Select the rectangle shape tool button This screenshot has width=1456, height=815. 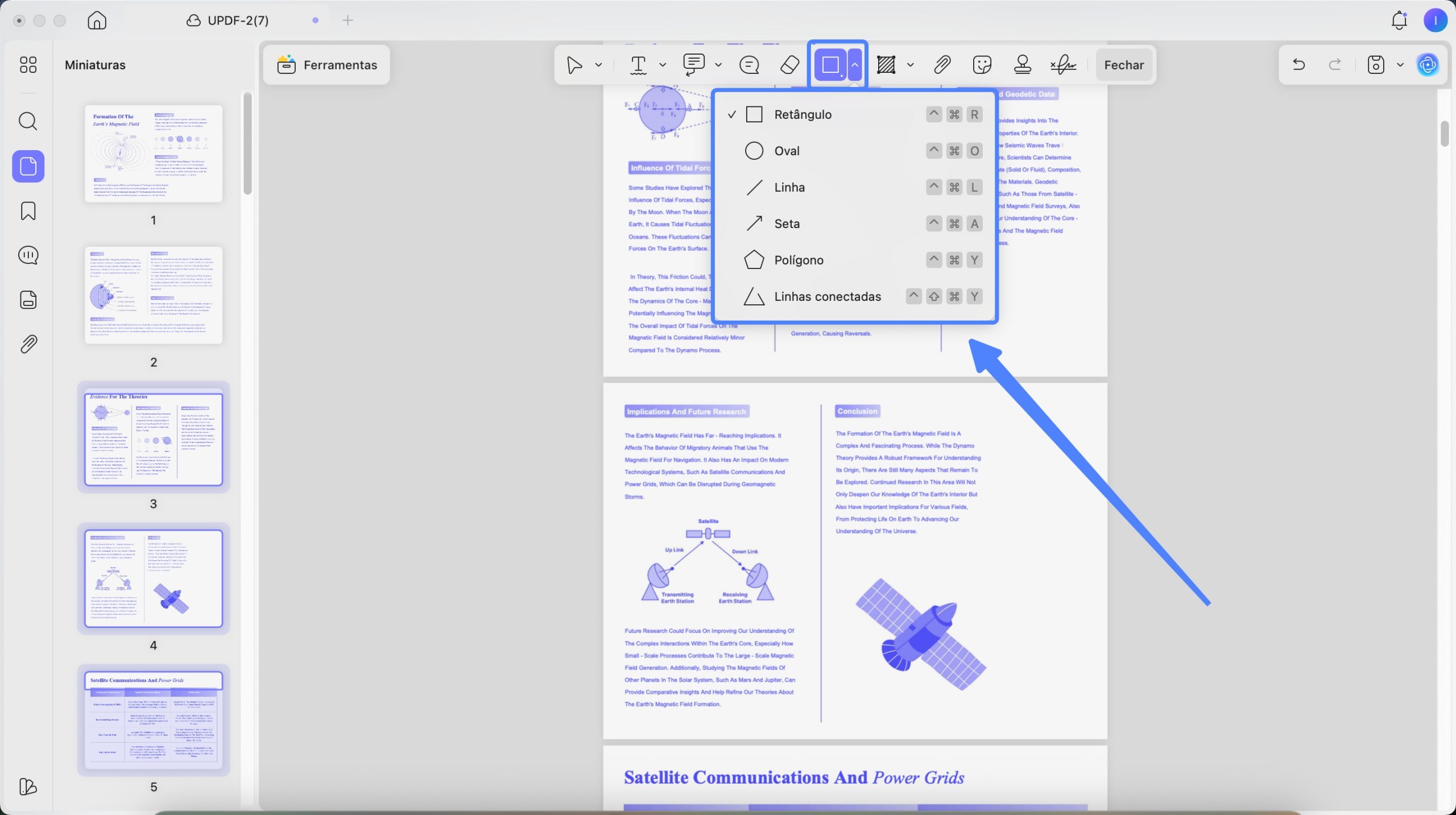pos(830,65)
